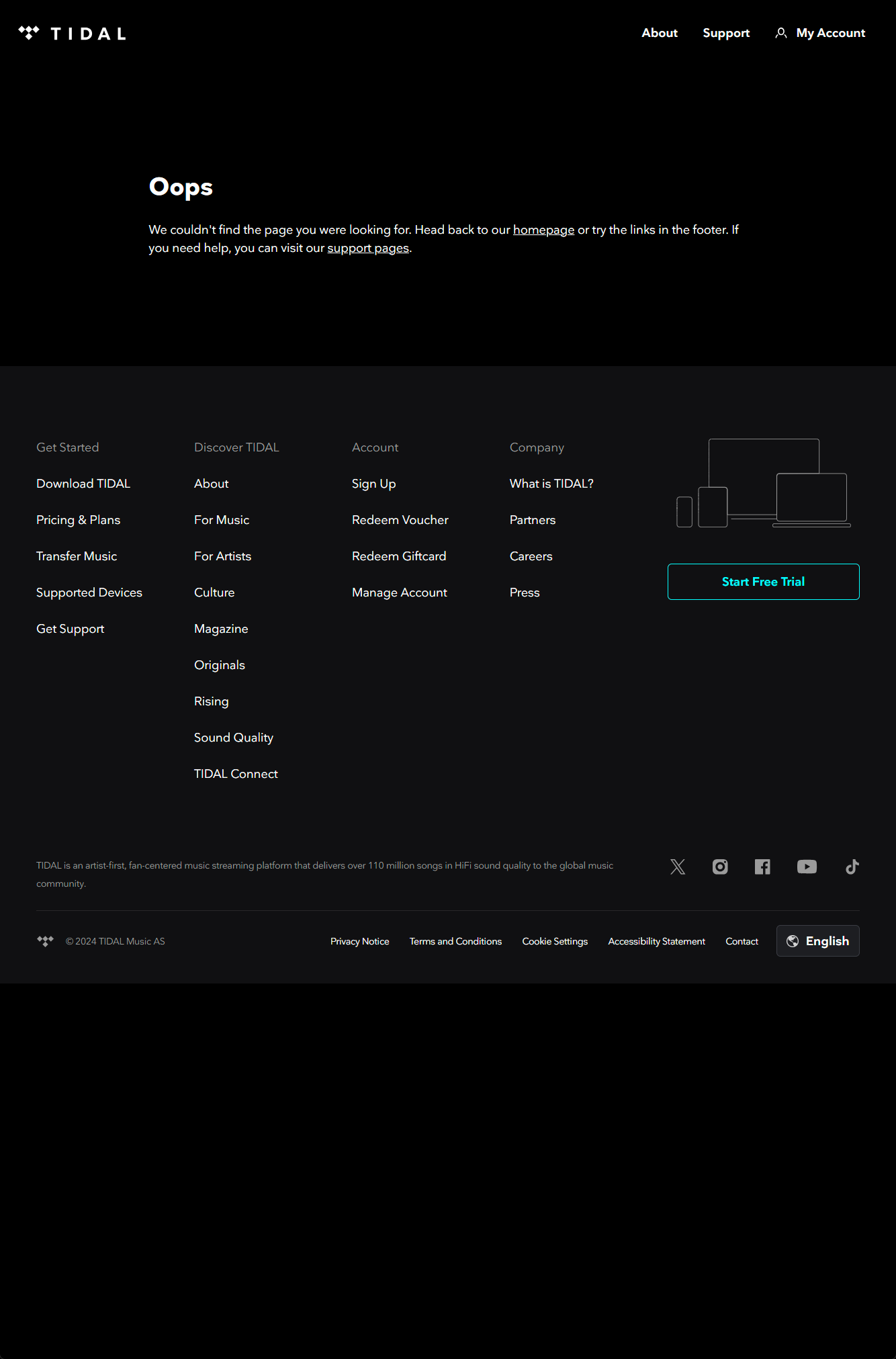Open the Careers link

point(531,556)
